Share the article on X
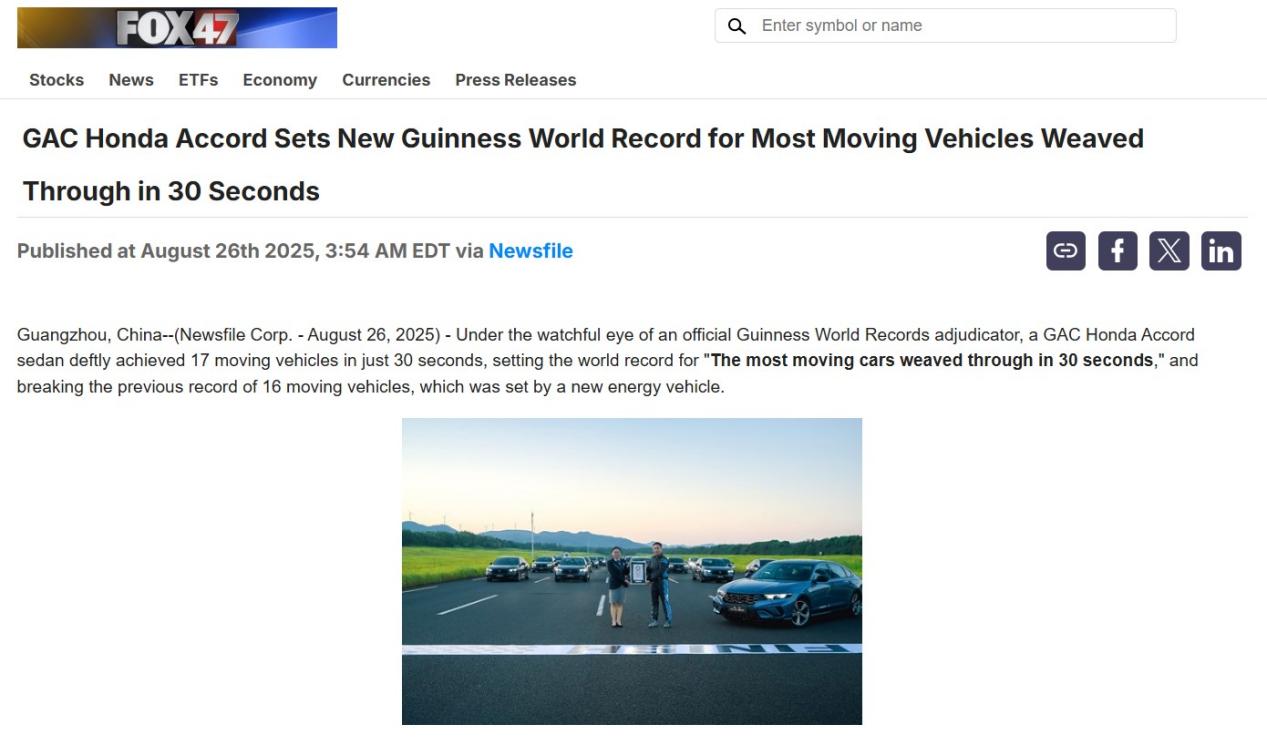1267x745 pixels. coord(1169,251)
